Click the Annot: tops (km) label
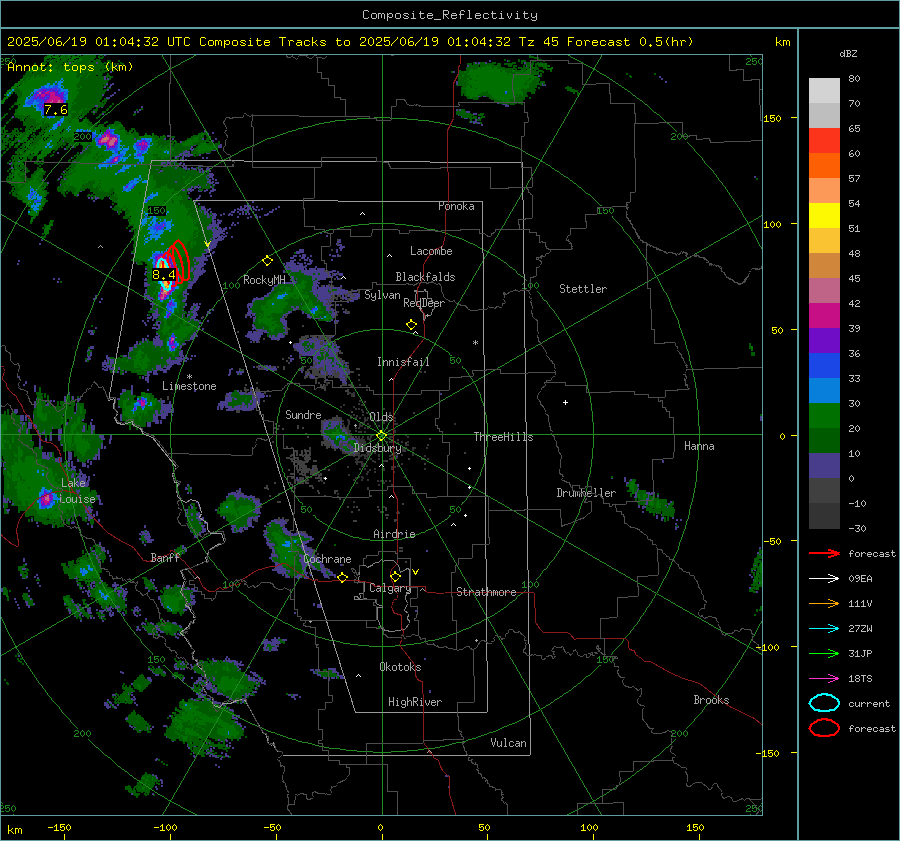 pos(70,67)
